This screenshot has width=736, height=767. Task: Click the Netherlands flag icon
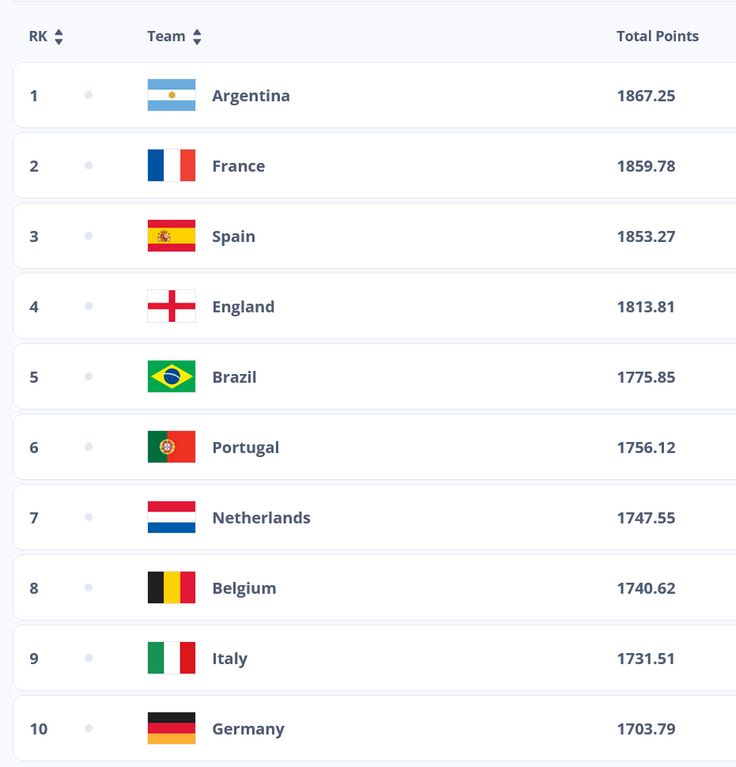click(172, 517)
